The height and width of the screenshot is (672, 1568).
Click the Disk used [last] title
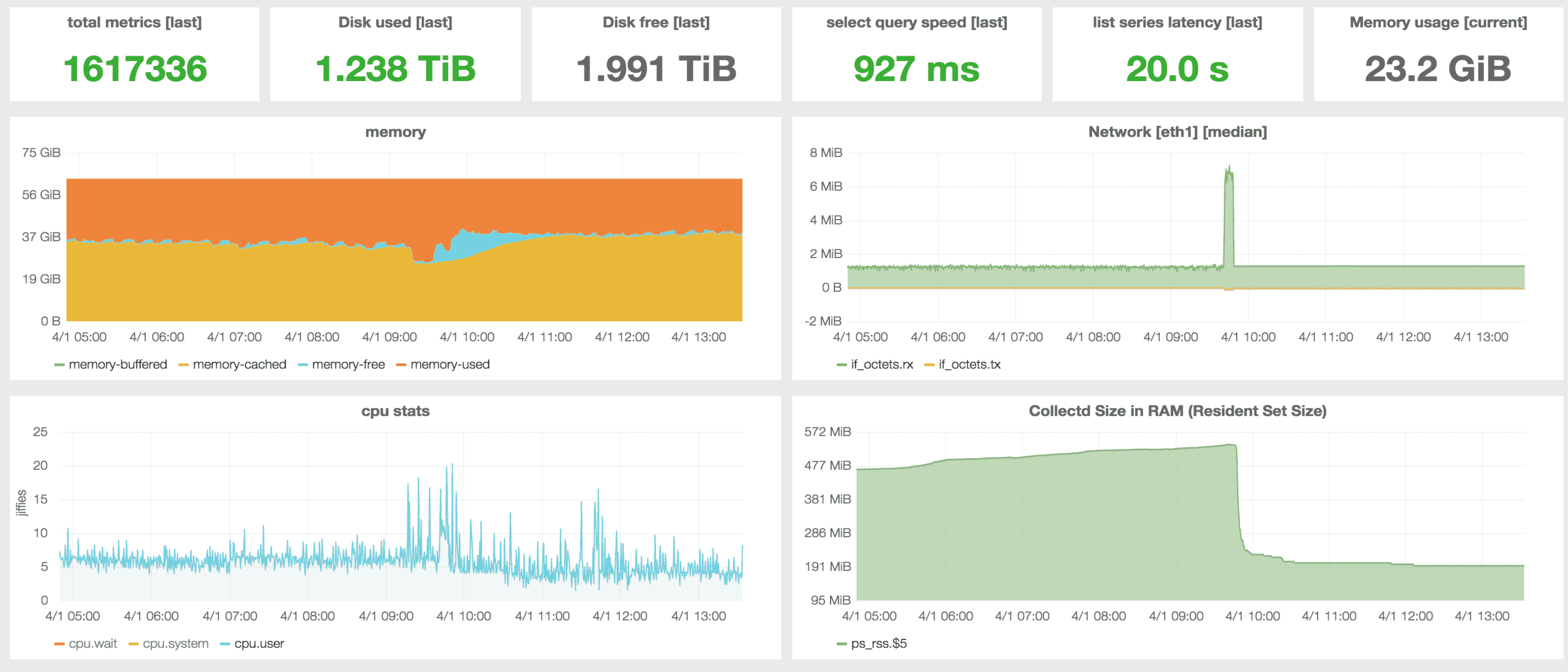coord(395,22)
